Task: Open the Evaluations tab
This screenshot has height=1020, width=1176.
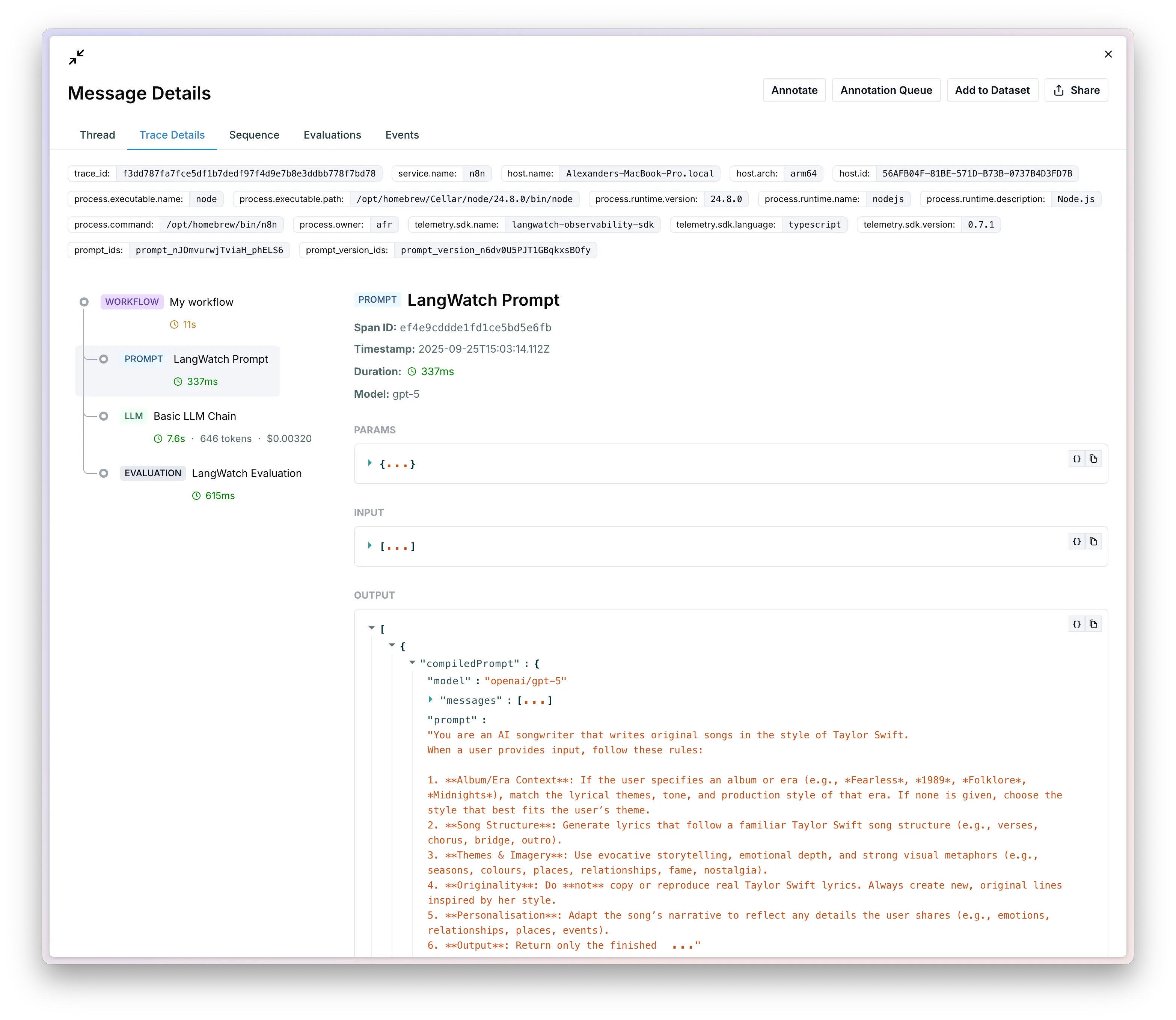Action: tap(332, 135)
